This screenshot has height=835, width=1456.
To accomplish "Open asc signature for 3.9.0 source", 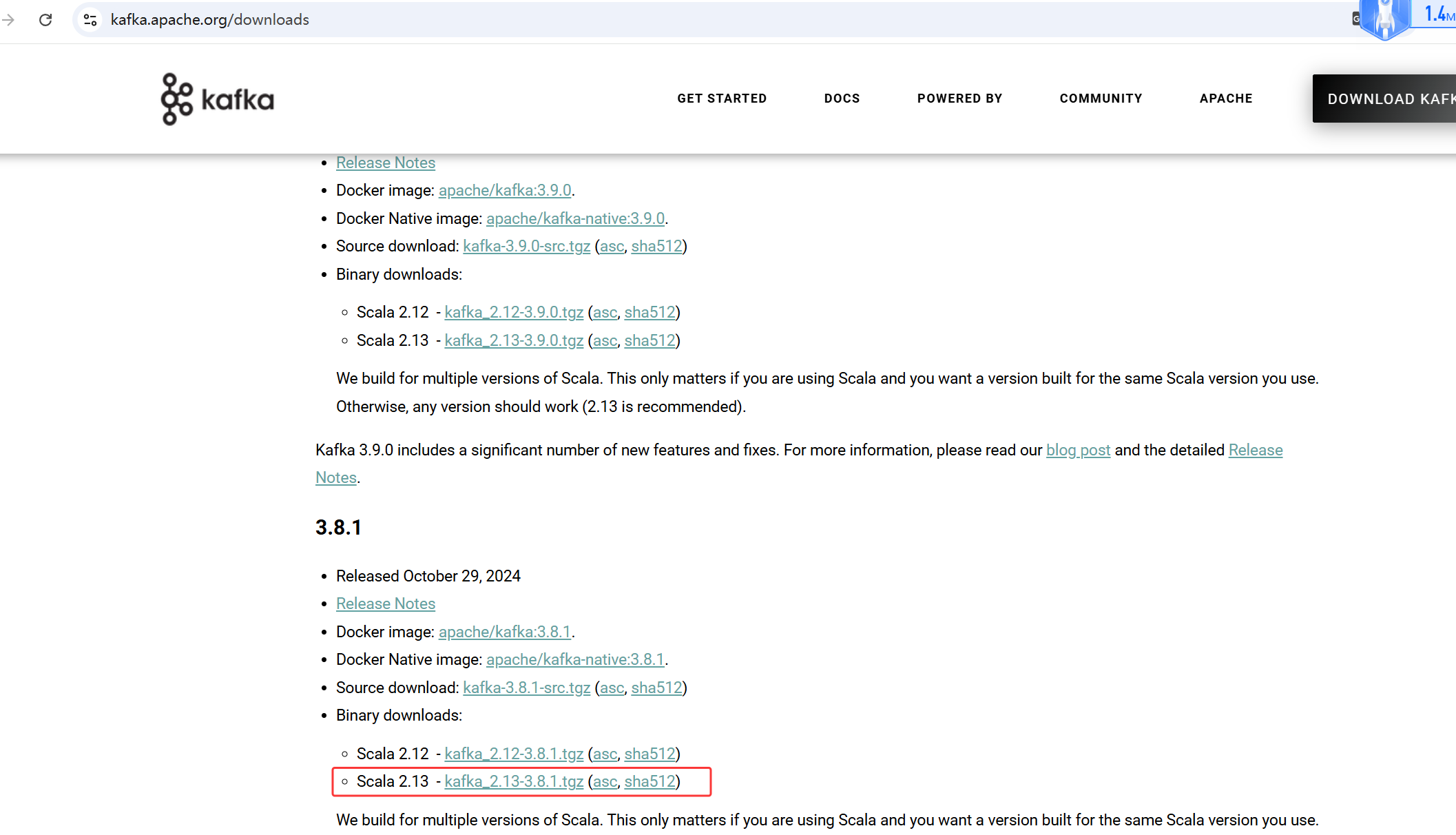I will click(x=612, y=246).
